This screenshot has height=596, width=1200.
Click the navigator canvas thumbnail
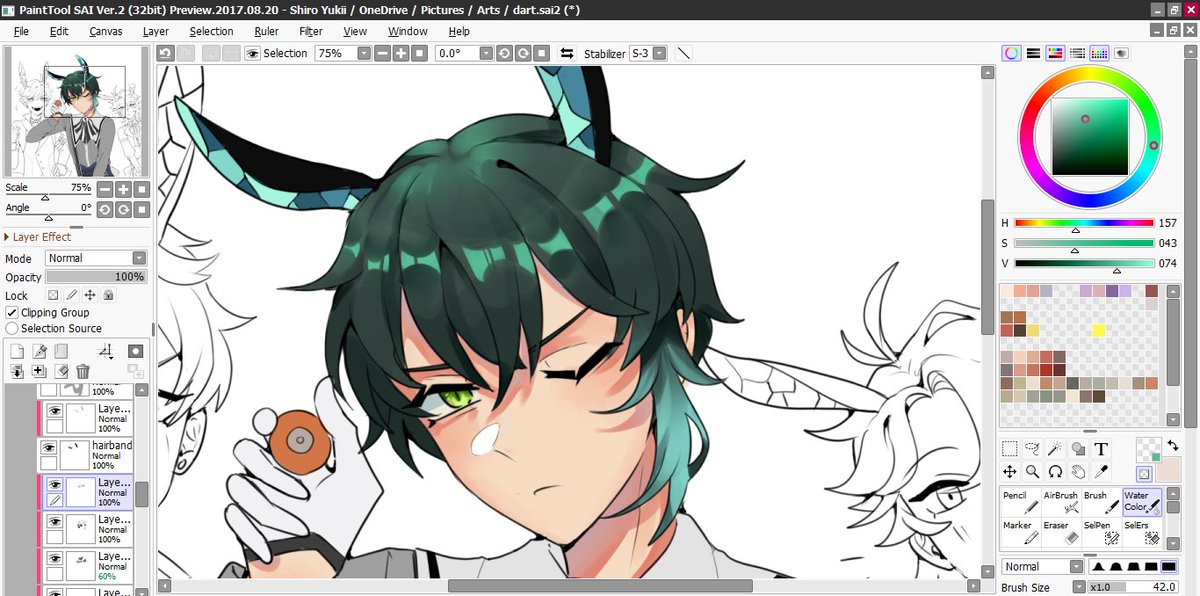[x=77, y=112]
